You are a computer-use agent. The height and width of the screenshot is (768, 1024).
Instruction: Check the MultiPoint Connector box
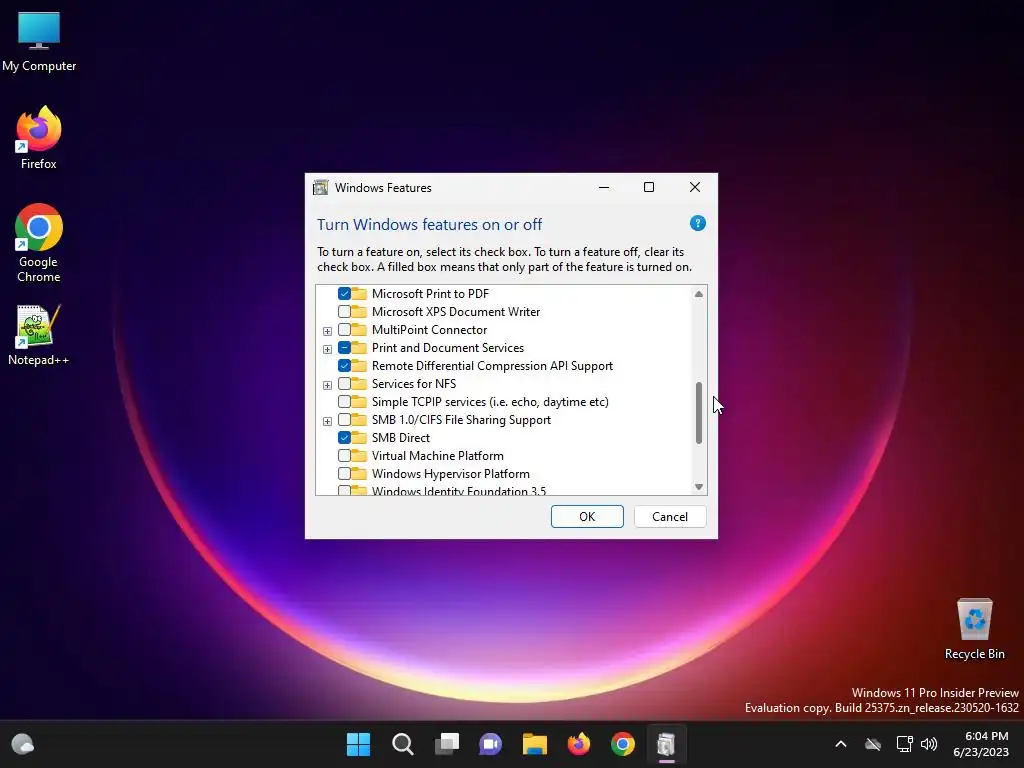(x=344, y=330)
